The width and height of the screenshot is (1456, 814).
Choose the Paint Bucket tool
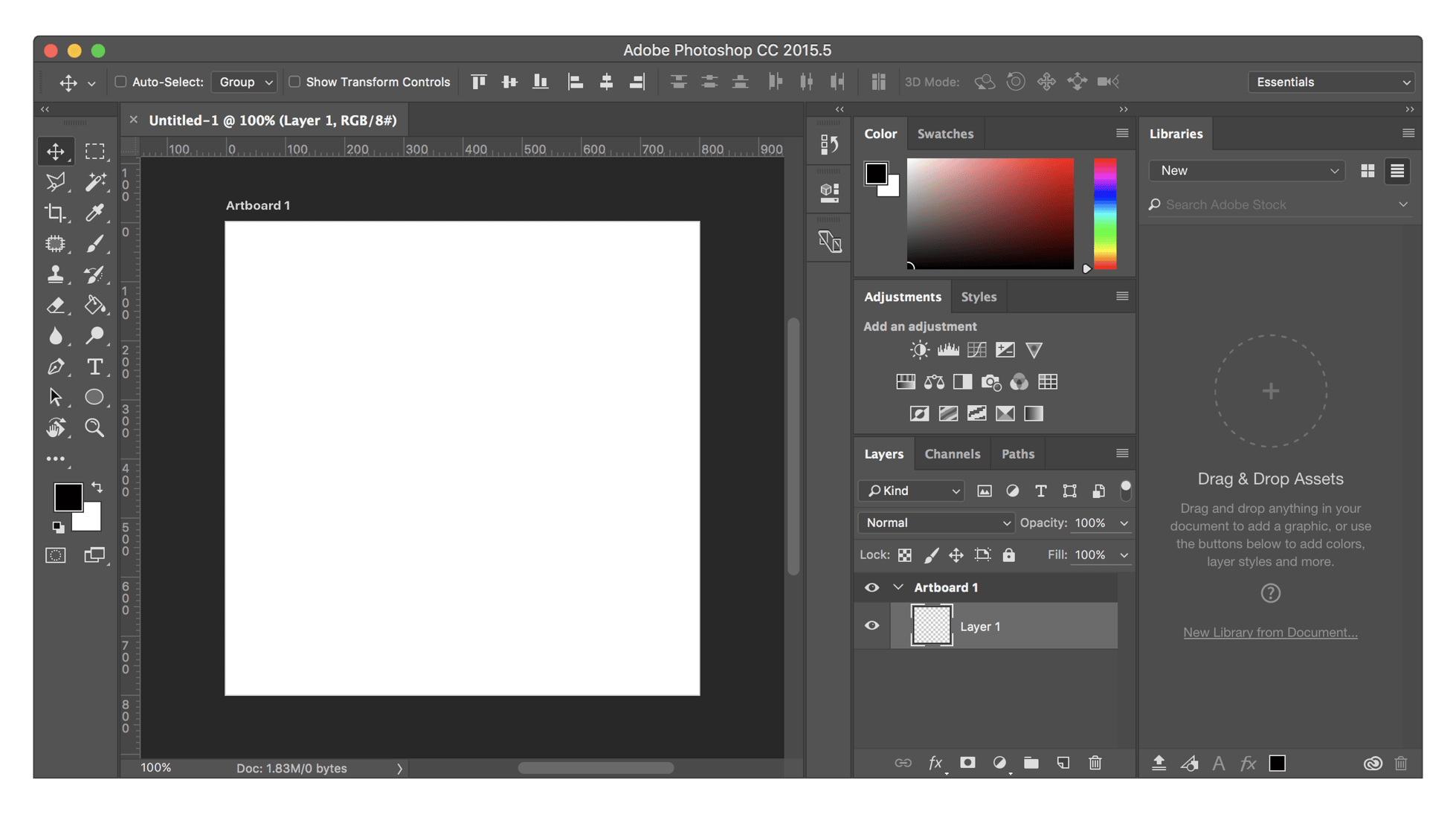point(96,305)
